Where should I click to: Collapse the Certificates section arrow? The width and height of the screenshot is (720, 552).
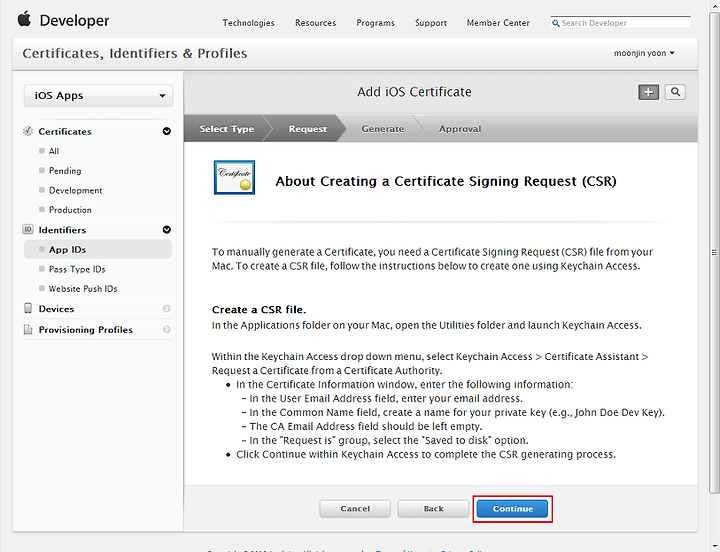click(167, 131)
